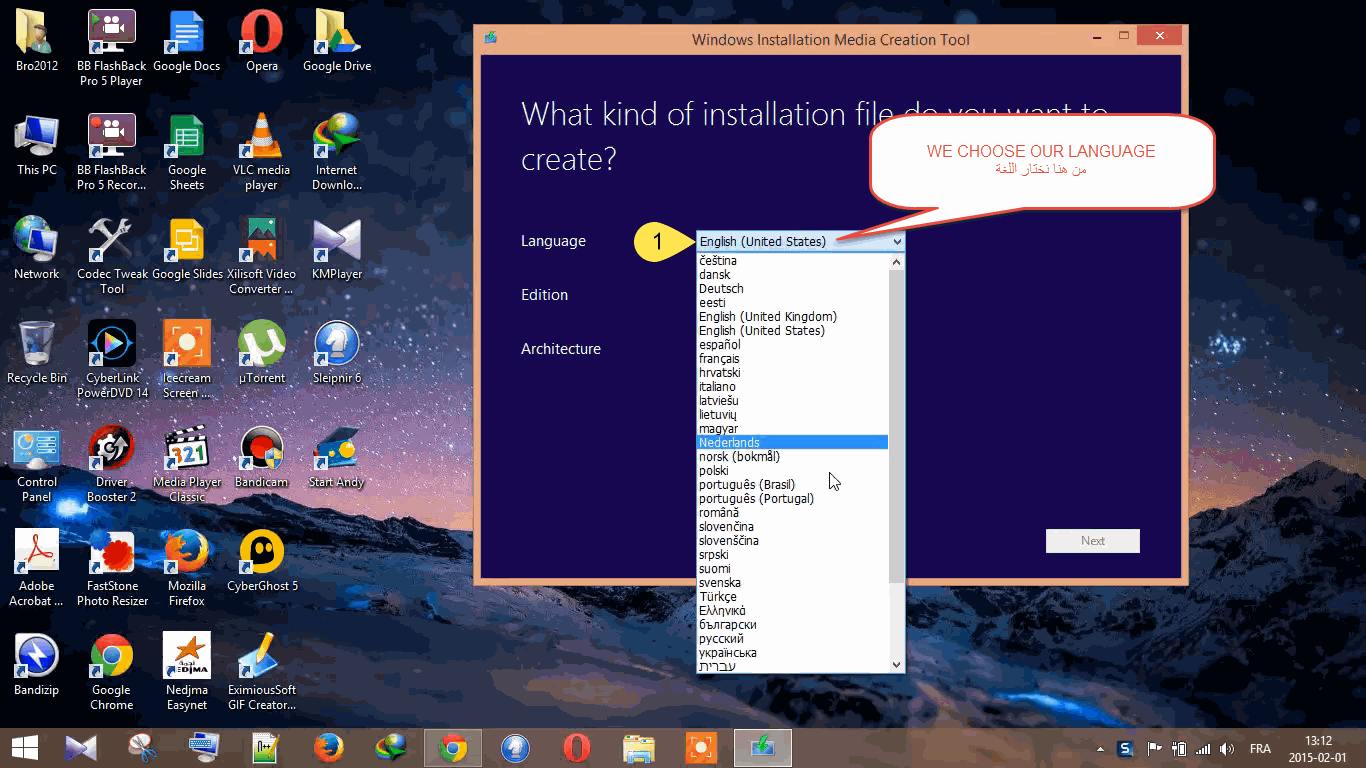
Task: Launch Google Chrome from the taskbar
Action: (453, 747)
